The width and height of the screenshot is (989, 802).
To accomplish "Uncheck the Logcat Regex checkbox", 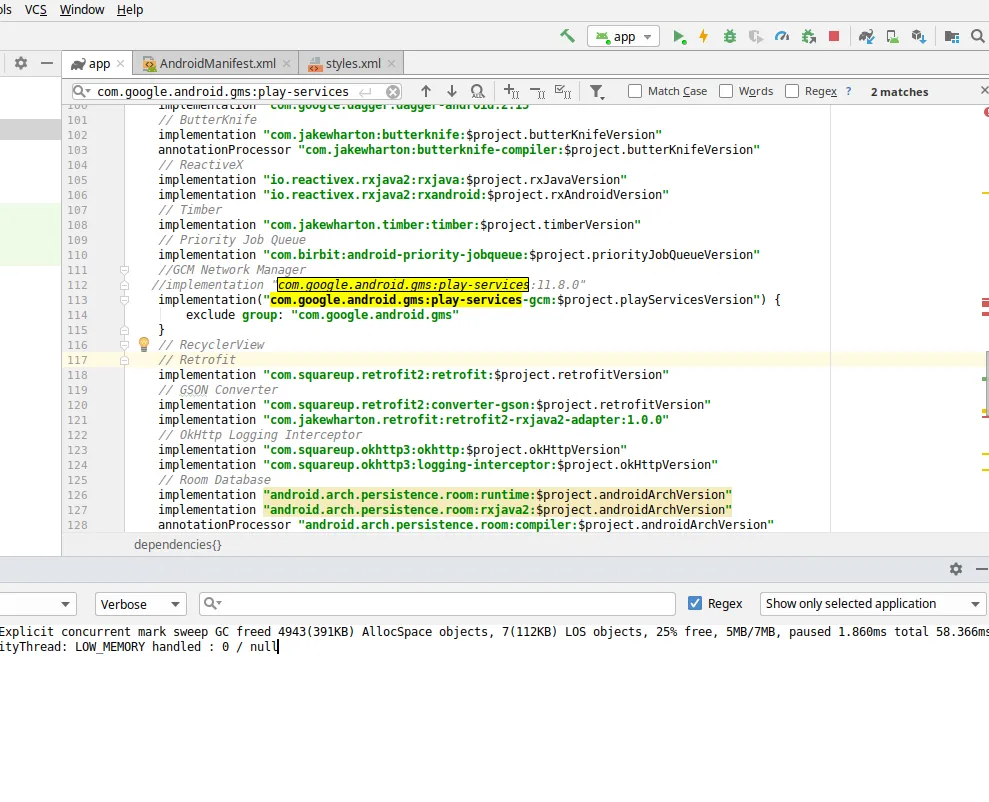I will [694, 603].
